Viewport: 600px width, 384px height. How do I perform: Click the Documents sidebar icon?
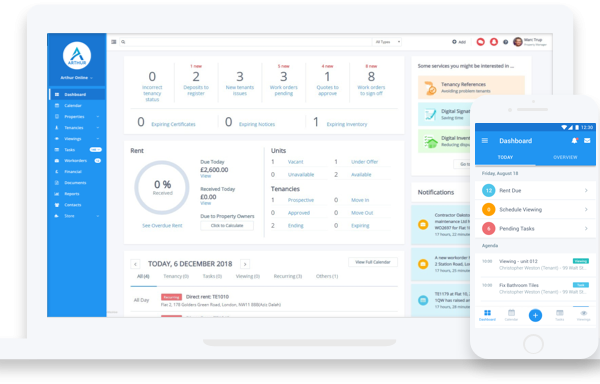pos(57,183)
